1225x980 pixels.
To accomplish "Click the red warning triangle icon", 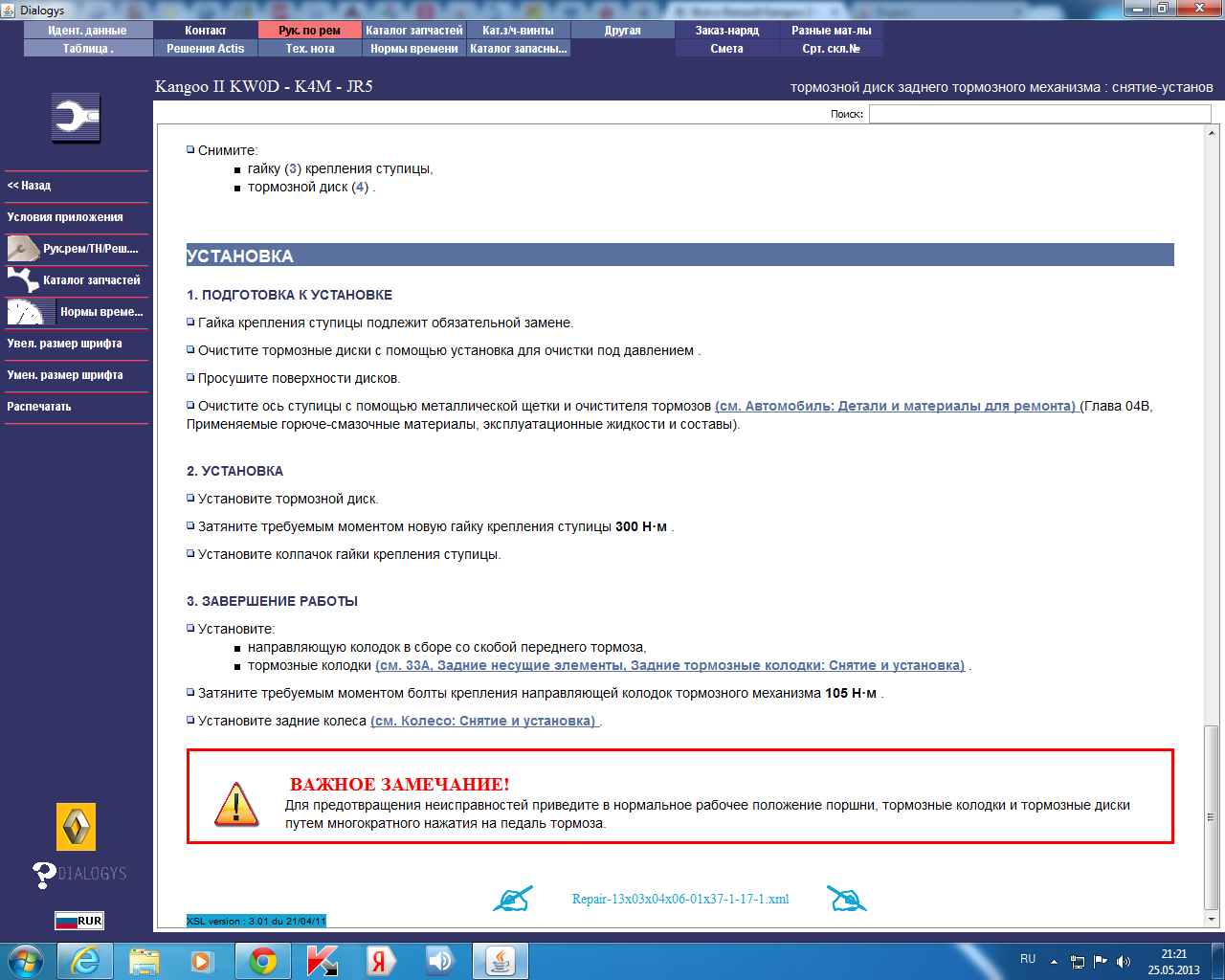I will (x=235, y=803).
